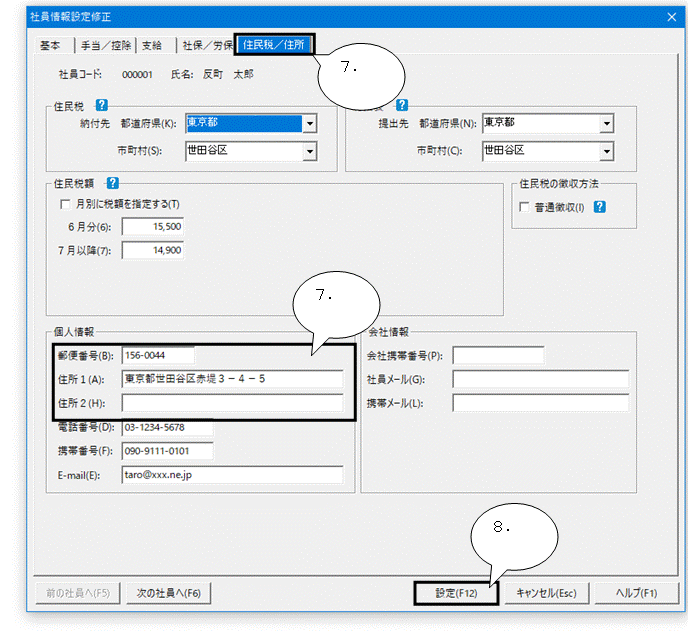This screenshot has width=688, height=640.
Task: Click 設定(F12) button
Action: (x=456, y=594)
